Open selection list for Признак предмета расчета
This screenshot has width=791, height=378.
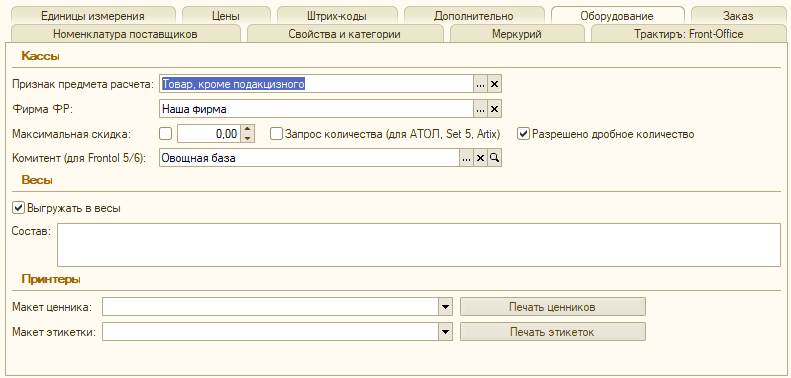coord(480,85)
